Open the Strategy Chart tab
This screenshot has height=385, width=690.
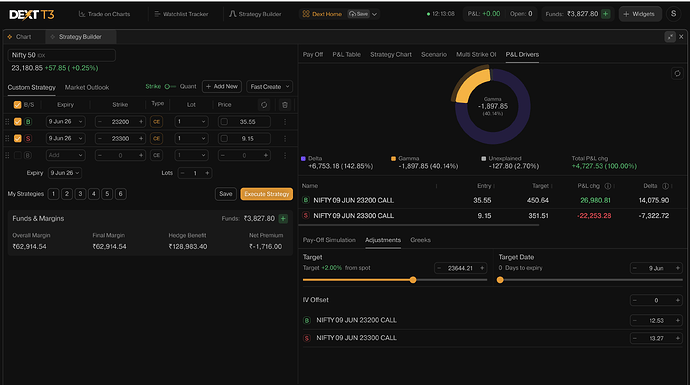tap(391, 55)
